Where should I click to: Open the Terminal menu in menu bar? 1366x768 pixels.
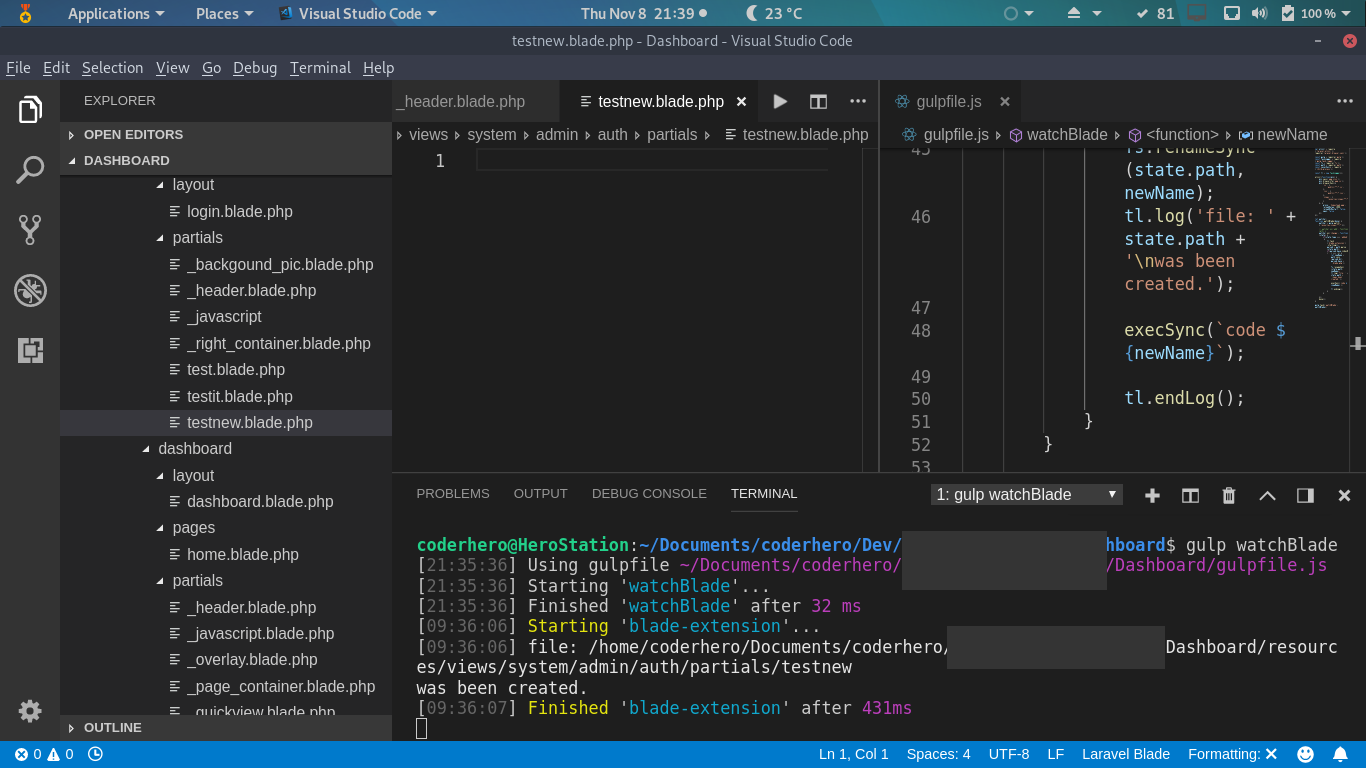(320, 67)
